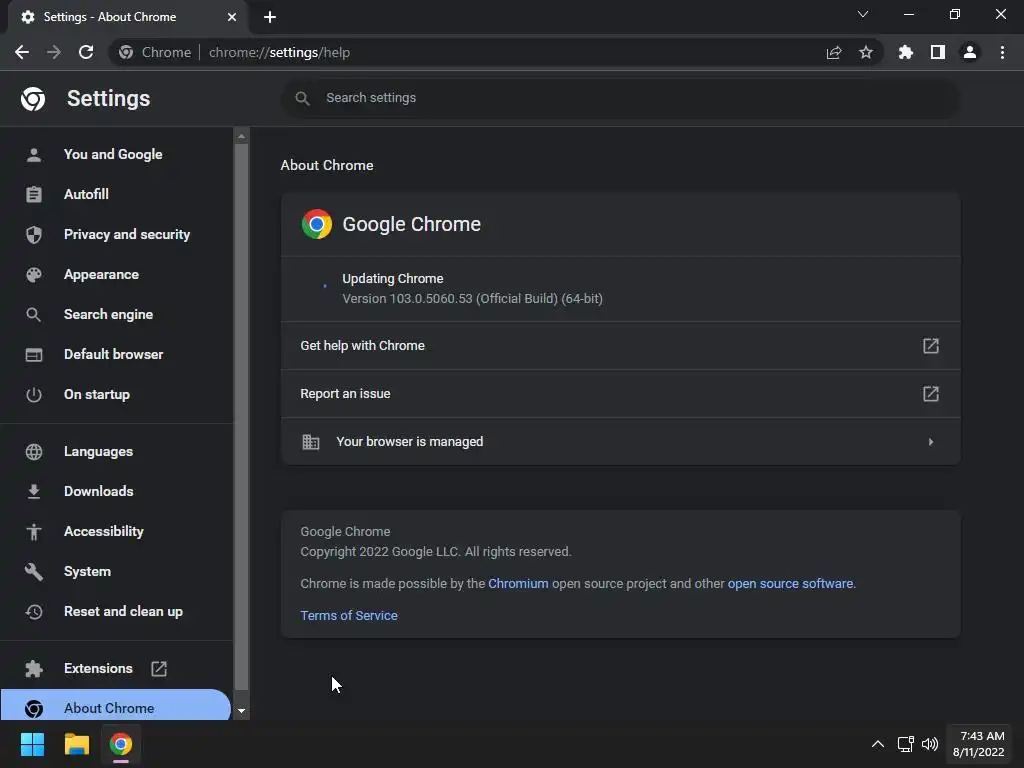Image resolution: width=1024 pixels, height=768 pixels.
Task: Click the sidebar scrollbar up arrow
Action: (241, 136)
